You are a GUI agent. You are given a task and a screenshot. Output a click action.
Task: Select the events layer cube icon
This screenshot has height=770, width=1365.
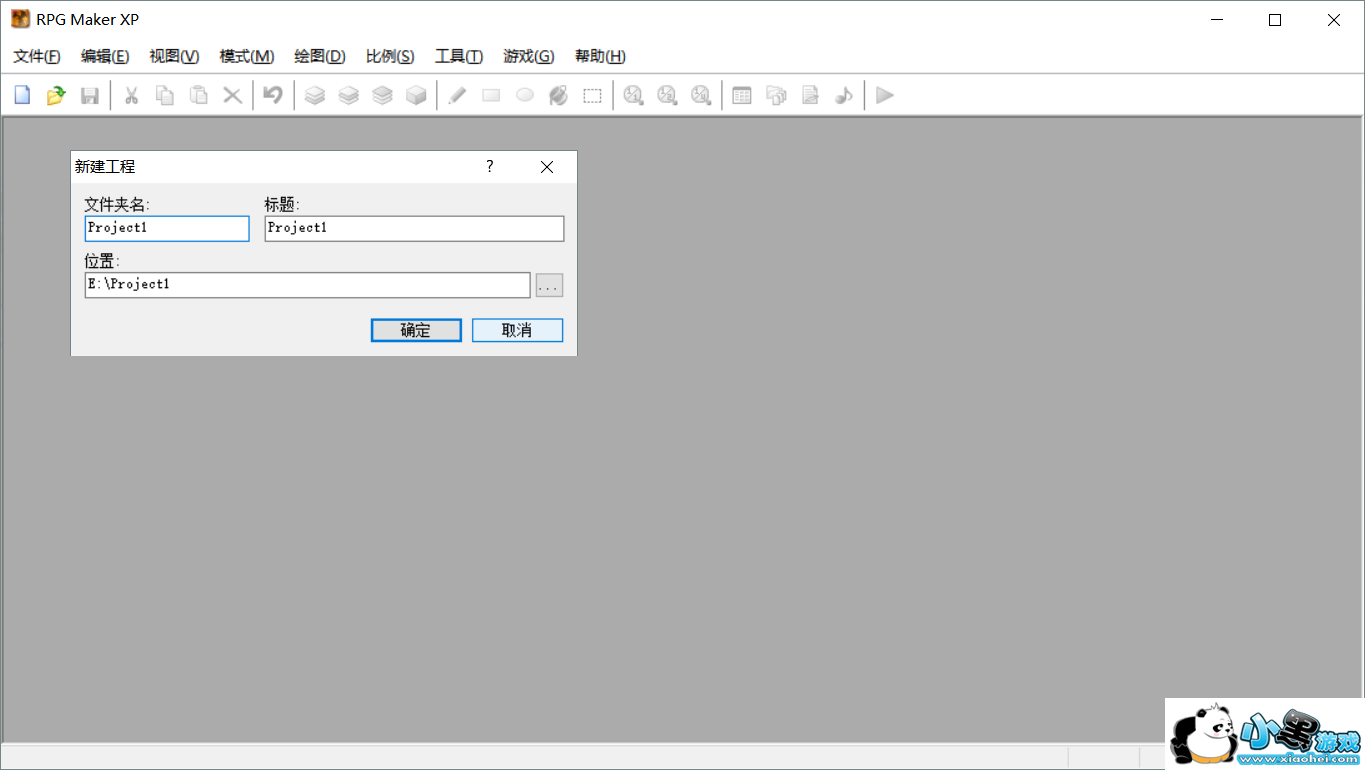point(416,95)
